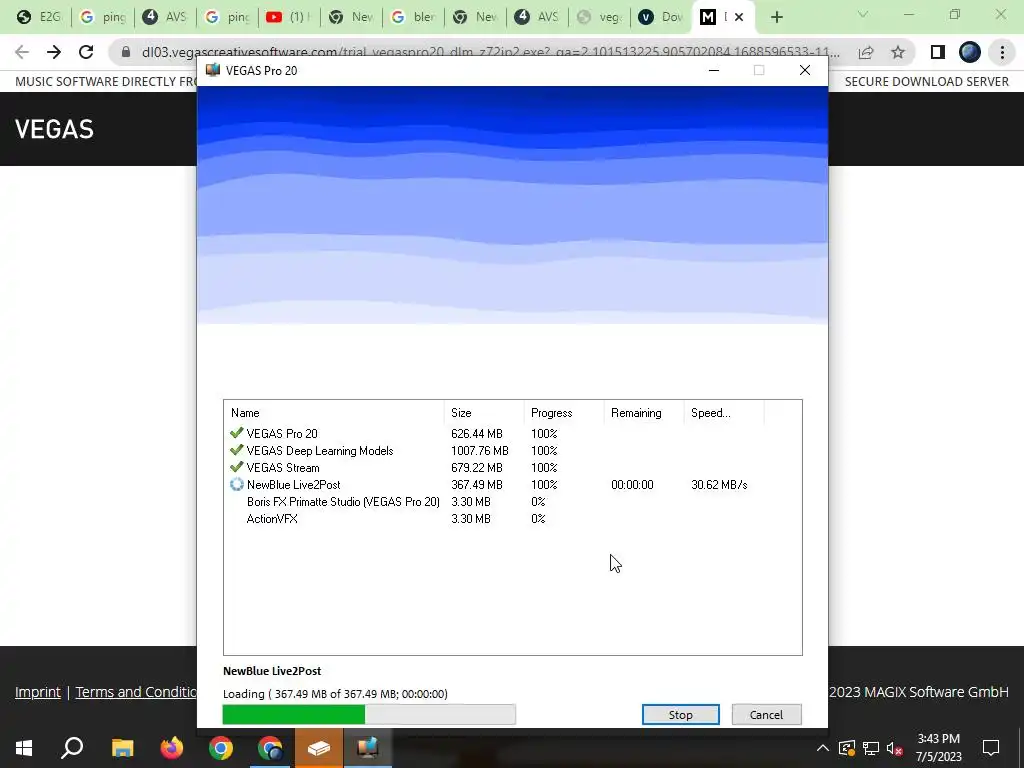The height and width of the screenshot is (768, 1024).
Task: Click the taskbar clock showing 3:43 PM
Action: 938,748
